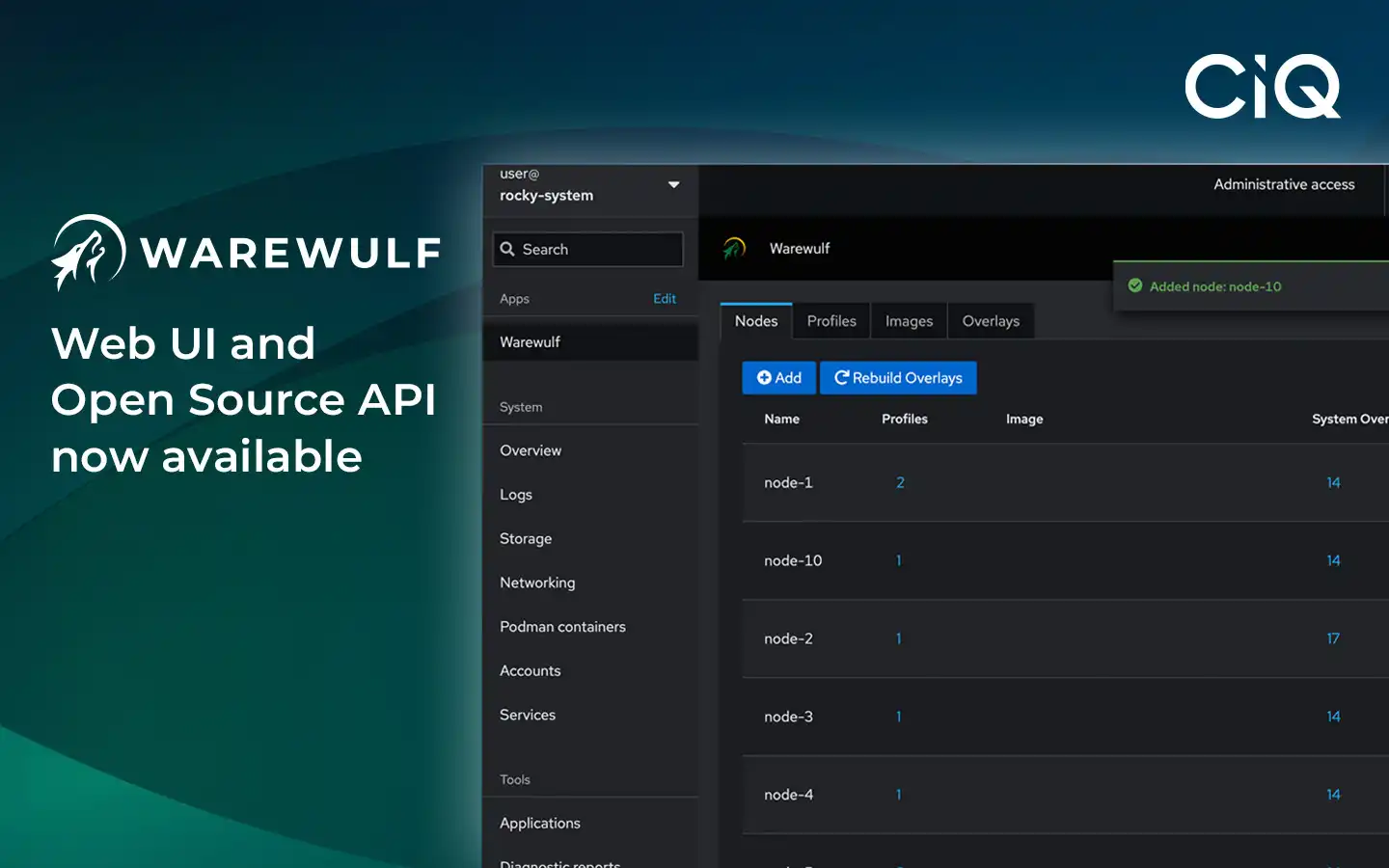
Task: Click node-10's system overview value 14
Action: [1333, 560]
